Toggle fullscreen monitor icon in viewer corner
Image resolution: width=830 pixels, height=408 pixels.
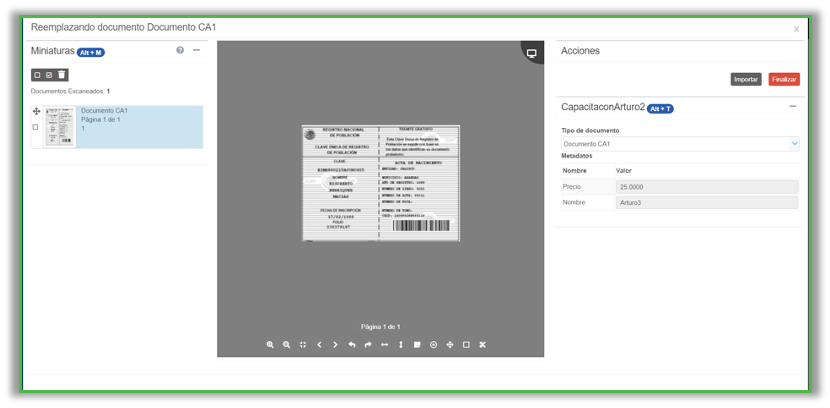click(532, 53)
